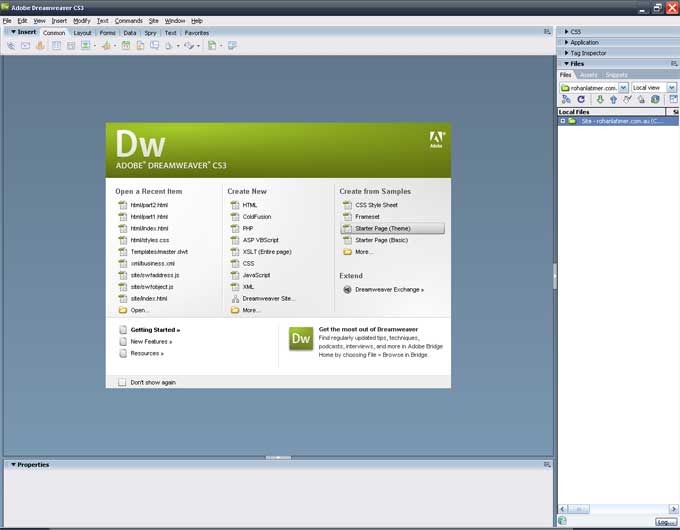Insert the Date using the calendar icon
The image size is (680, 530).
click(126, 46)
